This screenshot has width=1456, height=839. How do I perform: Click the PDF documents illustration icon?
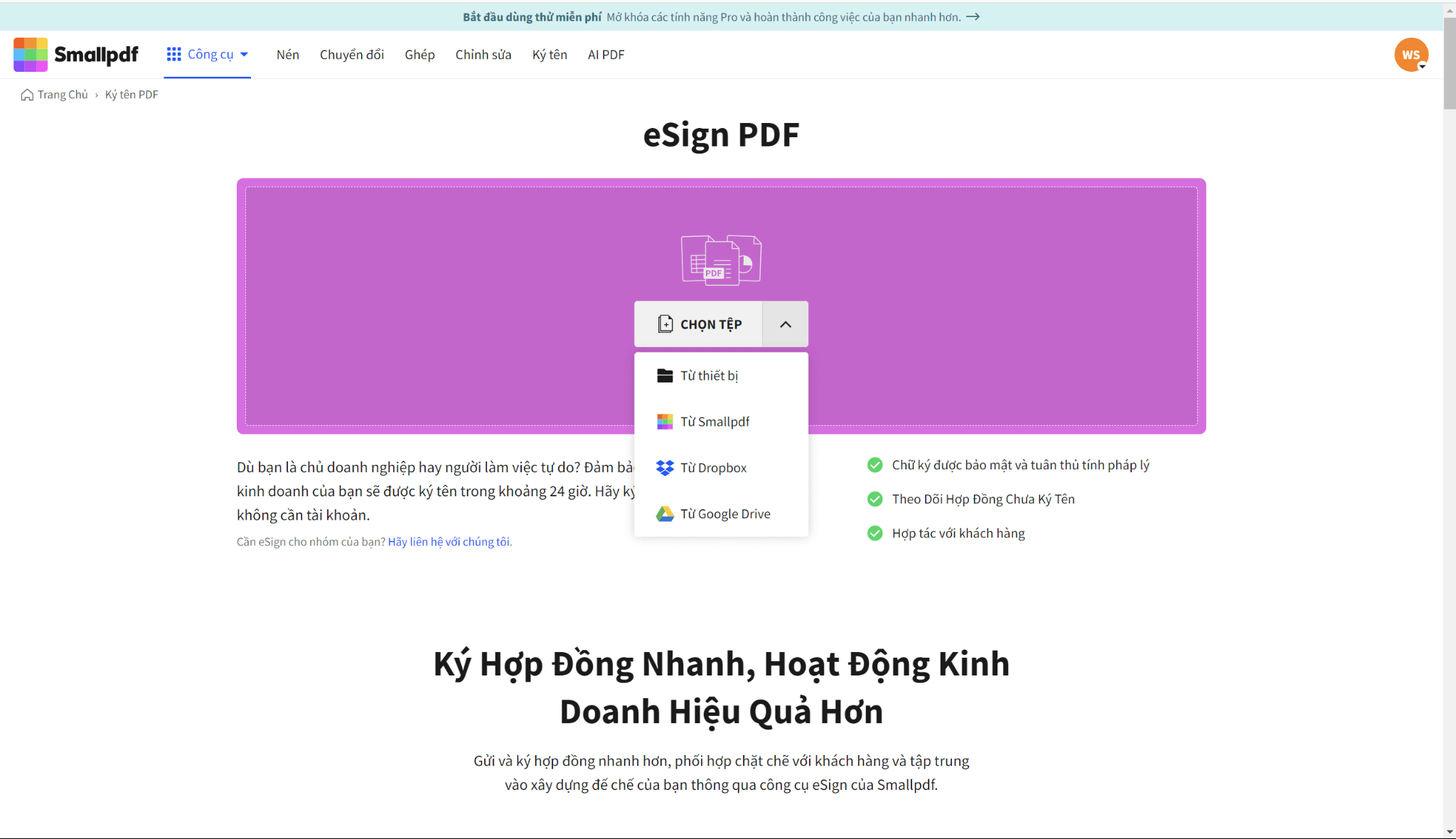[x=721, y=260]
